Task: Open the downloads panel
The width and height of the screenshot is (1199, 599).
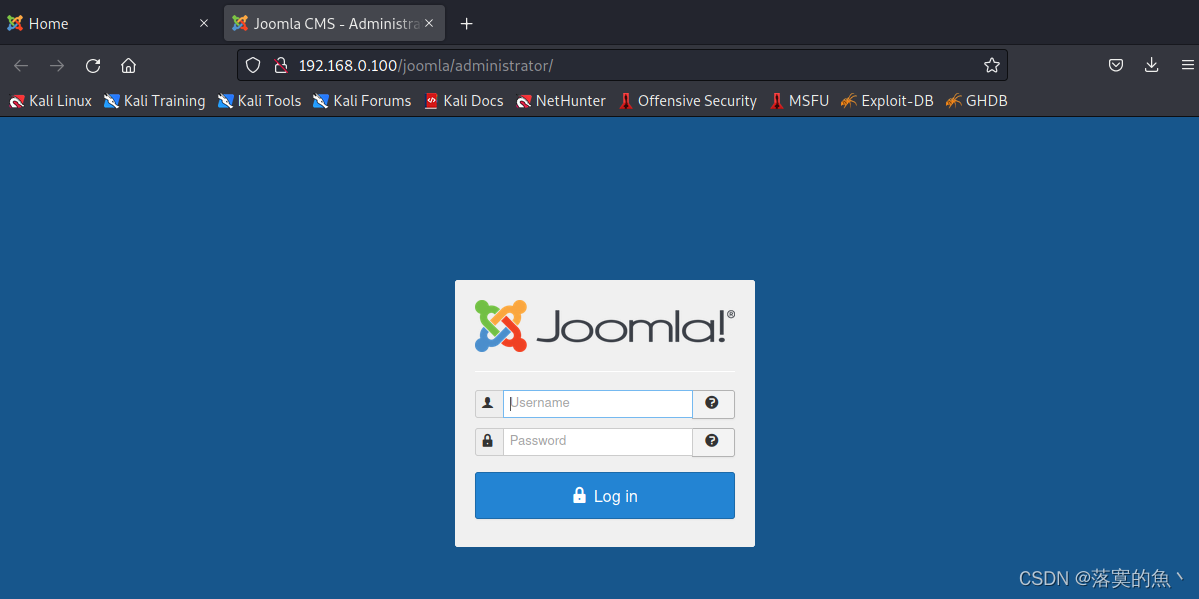Action: point(1152,66)
